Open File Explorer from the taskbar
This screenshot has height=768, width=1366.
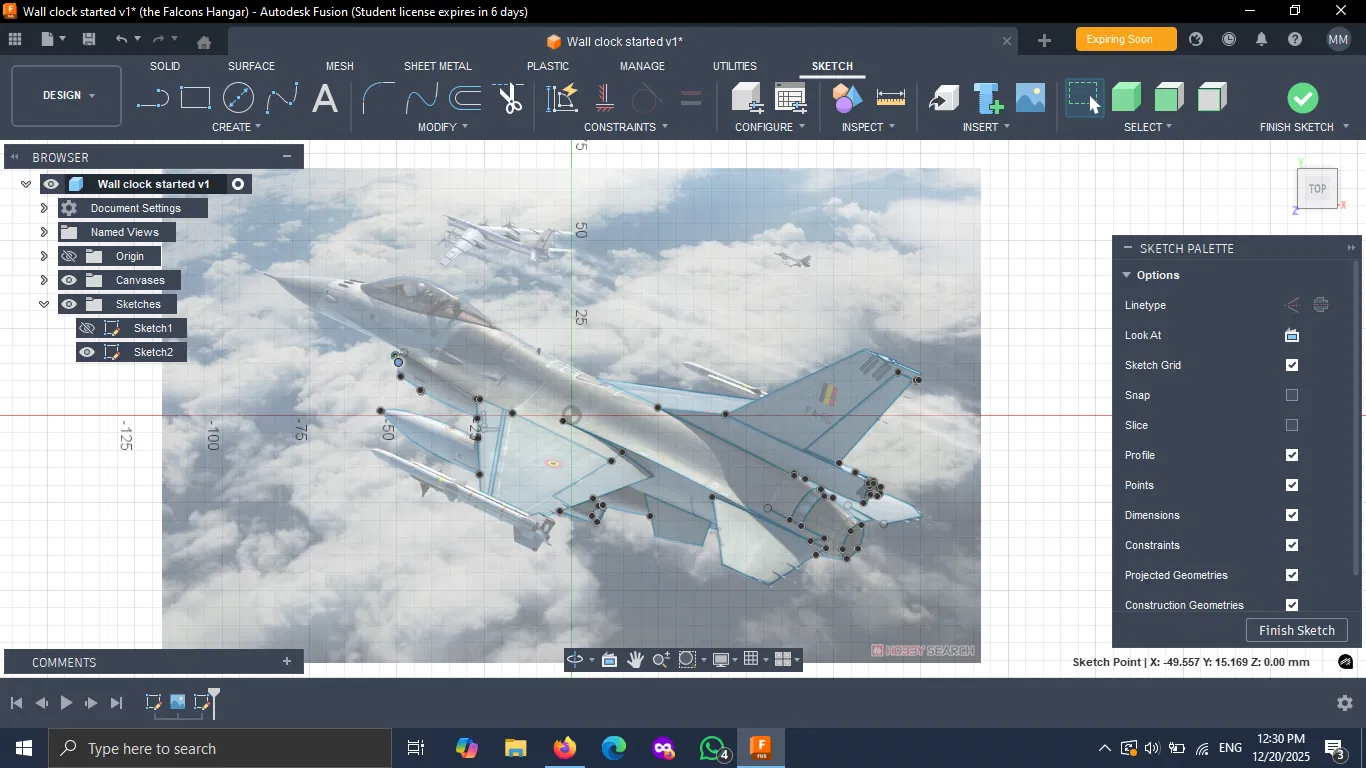tap(515, 748)
